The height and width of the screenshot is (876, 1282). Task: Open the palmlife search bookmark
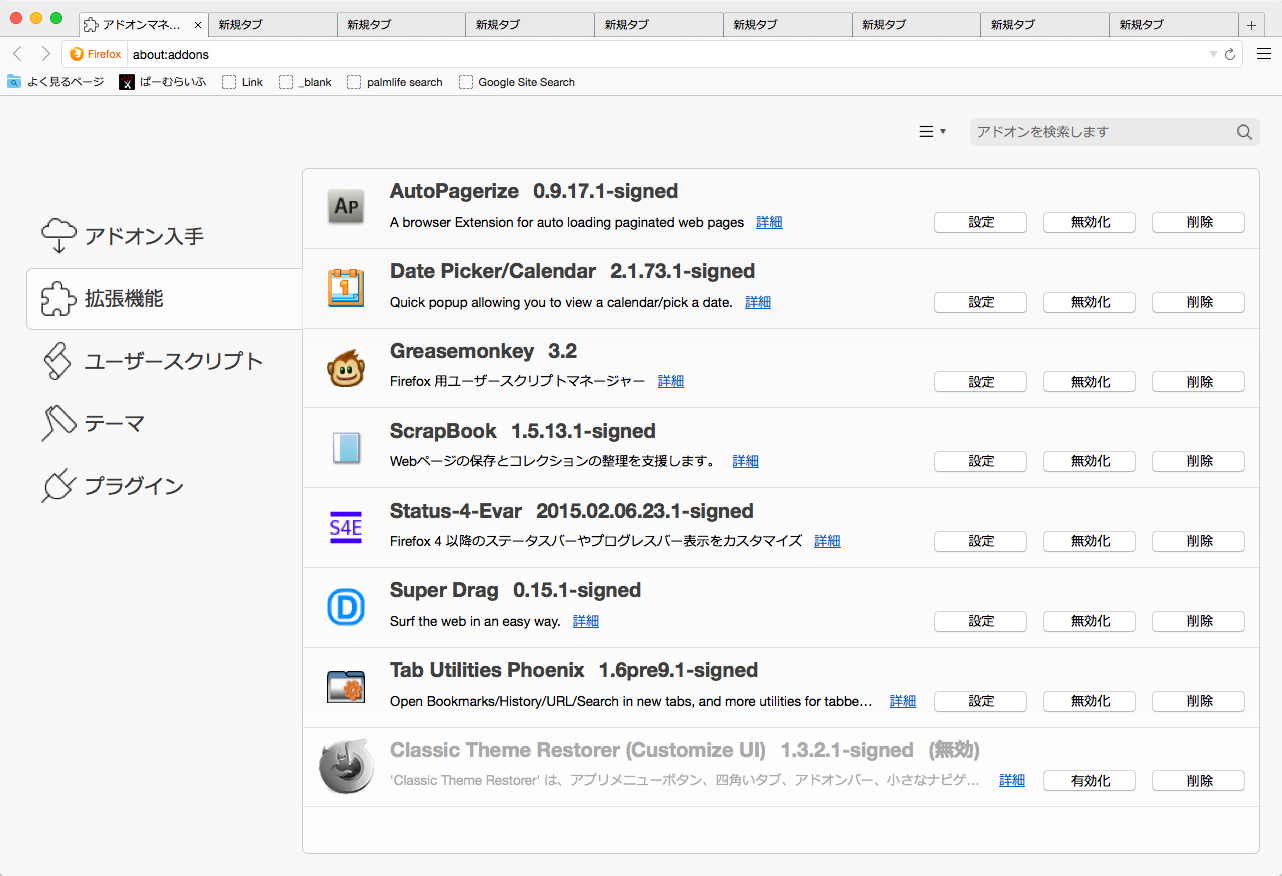395,82
